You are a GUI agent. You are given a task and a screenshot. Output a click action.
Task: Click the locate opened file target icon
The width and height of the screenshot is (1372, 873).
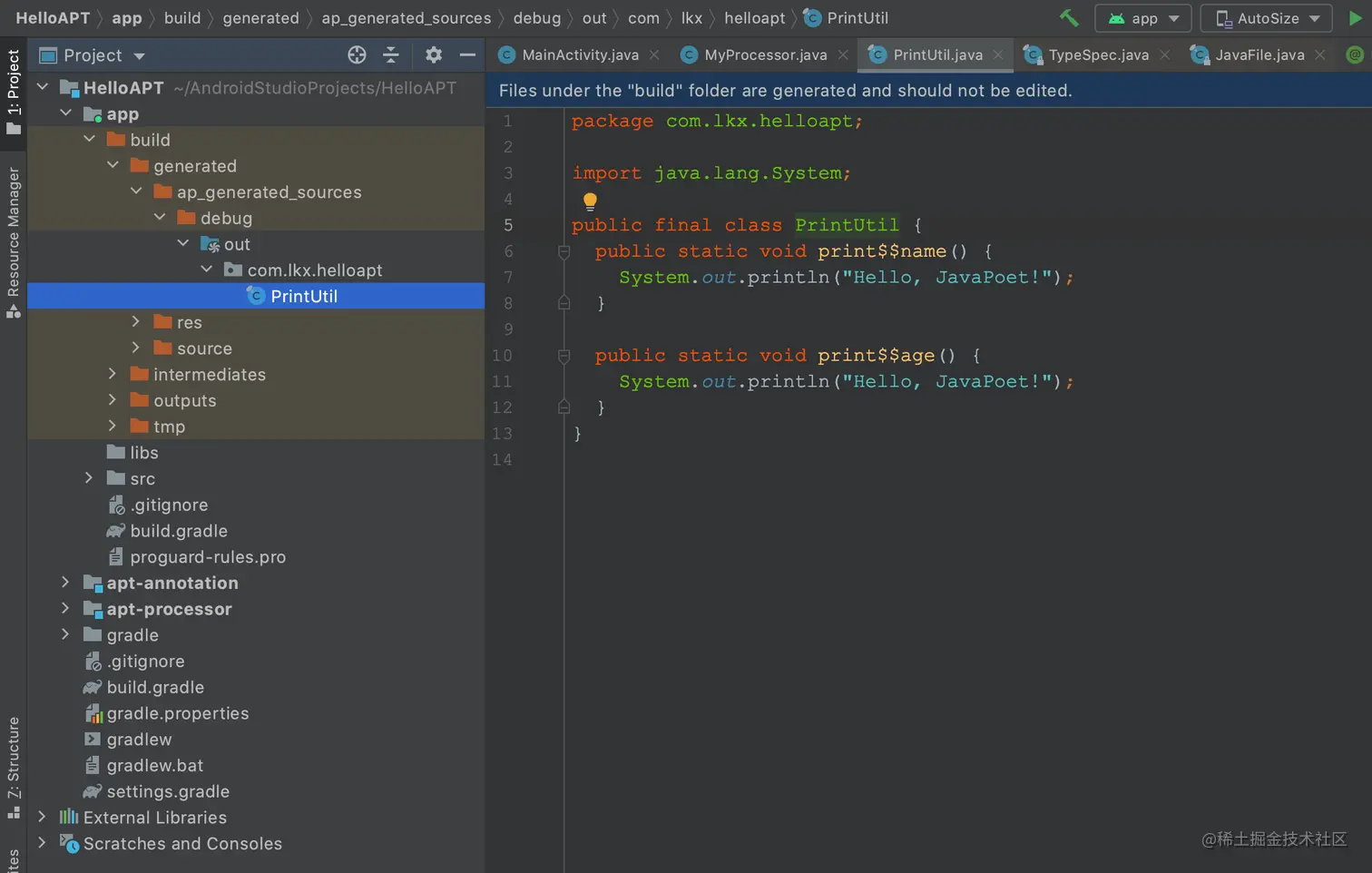click(x=357, y=55)
